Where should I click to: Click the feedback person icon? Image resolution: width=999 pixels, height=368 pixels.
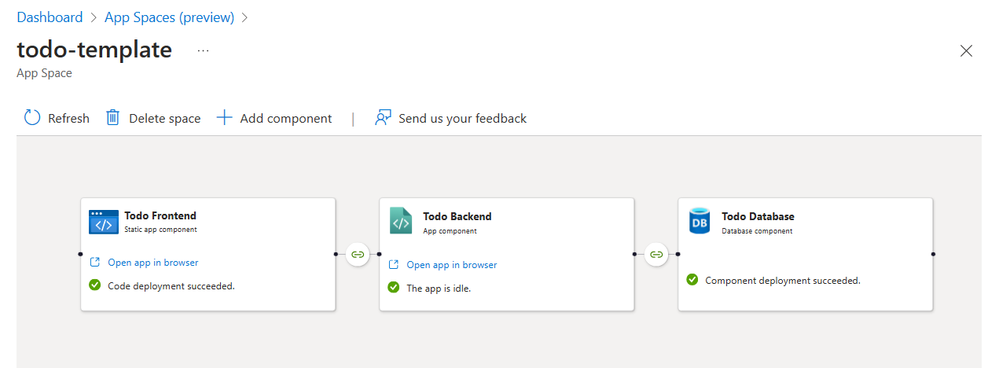[x=383, y=118]
